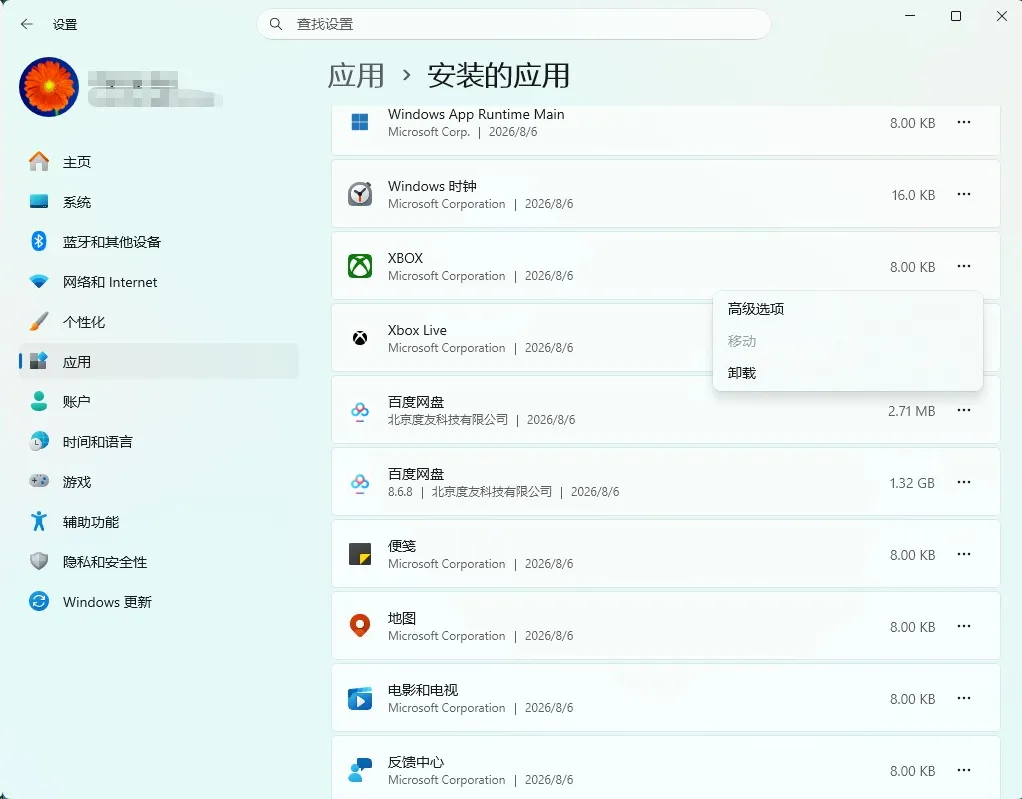
Task: Click the 1.32 GB size value
Action: 912,483
